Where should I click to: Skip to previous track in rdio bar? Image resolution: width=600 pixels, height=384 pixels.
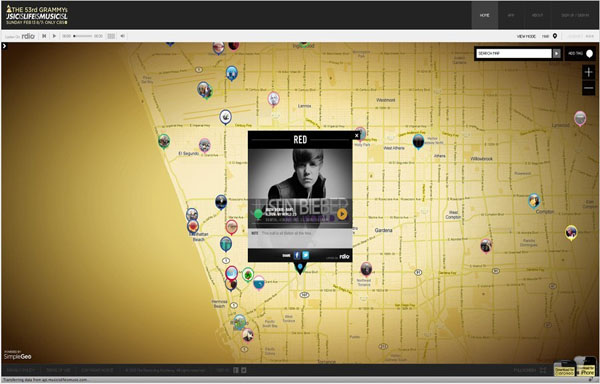(x=44, y=36)
